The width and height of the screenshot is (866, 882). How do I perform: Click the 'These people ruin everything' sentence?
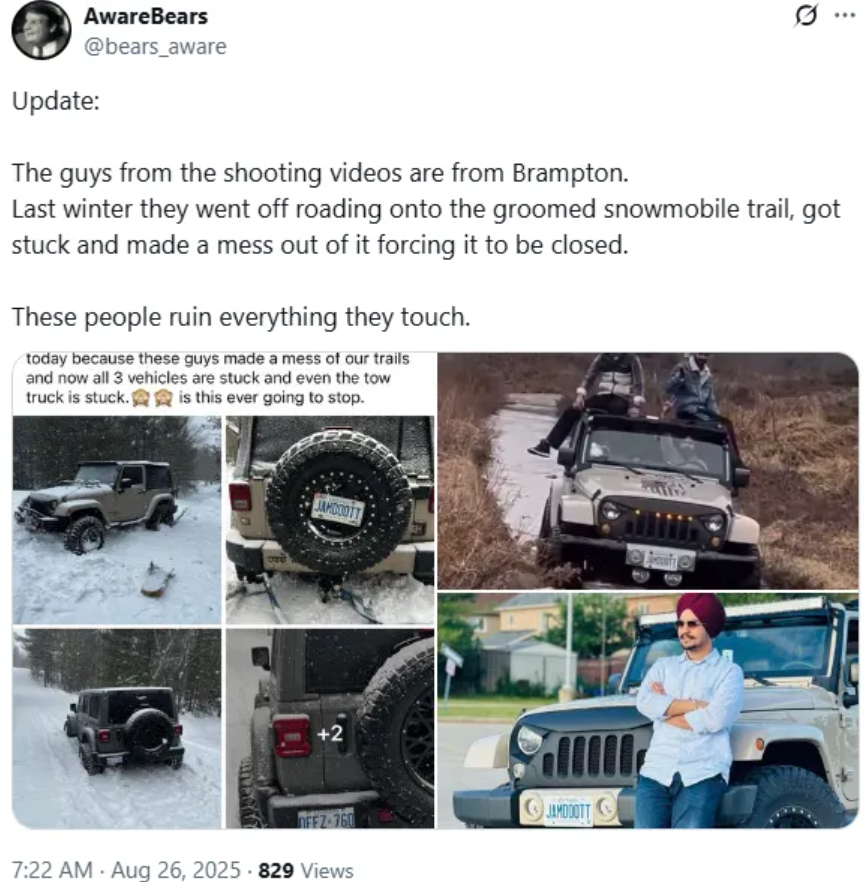(240, 317)
